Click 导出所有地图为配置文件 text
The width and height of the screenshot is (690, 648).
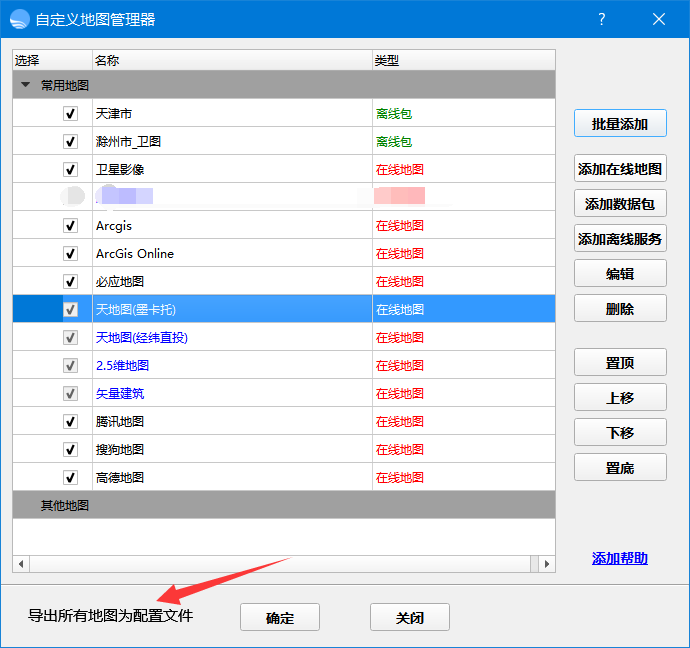coord(110,616)
